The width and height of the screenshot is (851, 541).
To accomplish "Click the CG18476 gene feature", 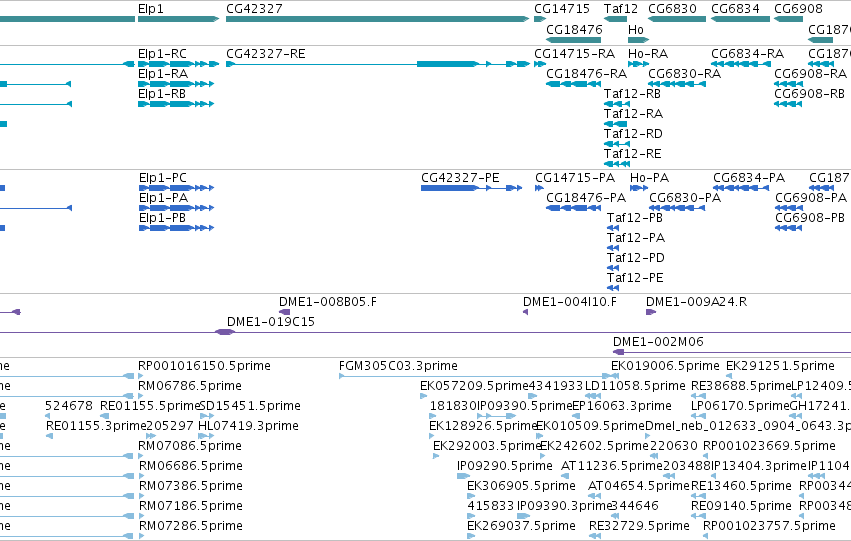I will coord(574,40).
